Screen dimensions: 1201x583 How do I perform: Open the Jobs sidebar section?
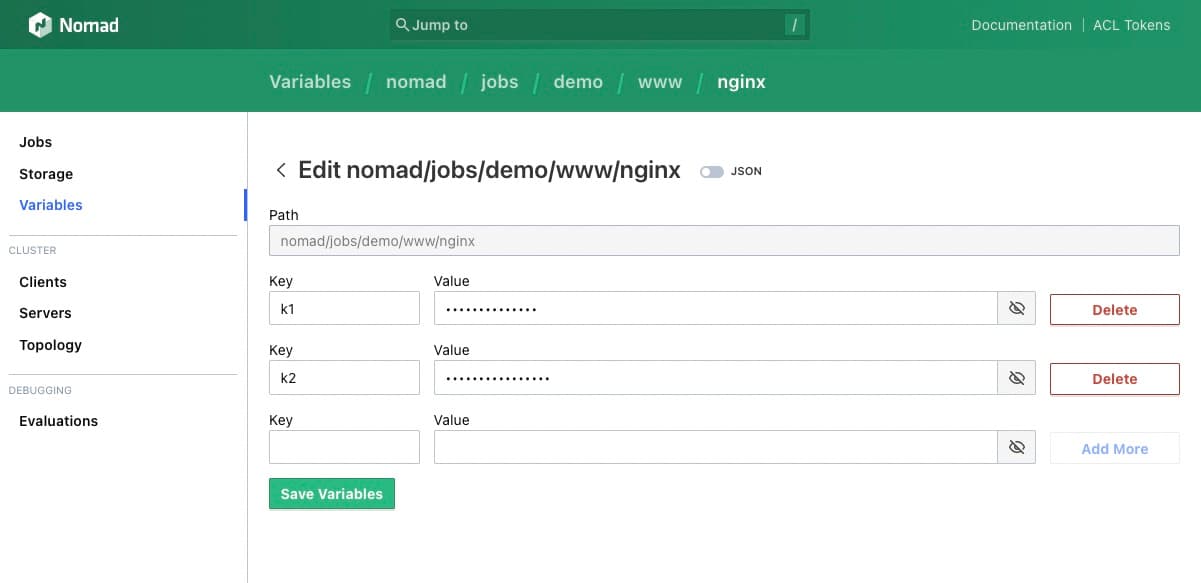point(36,142)
